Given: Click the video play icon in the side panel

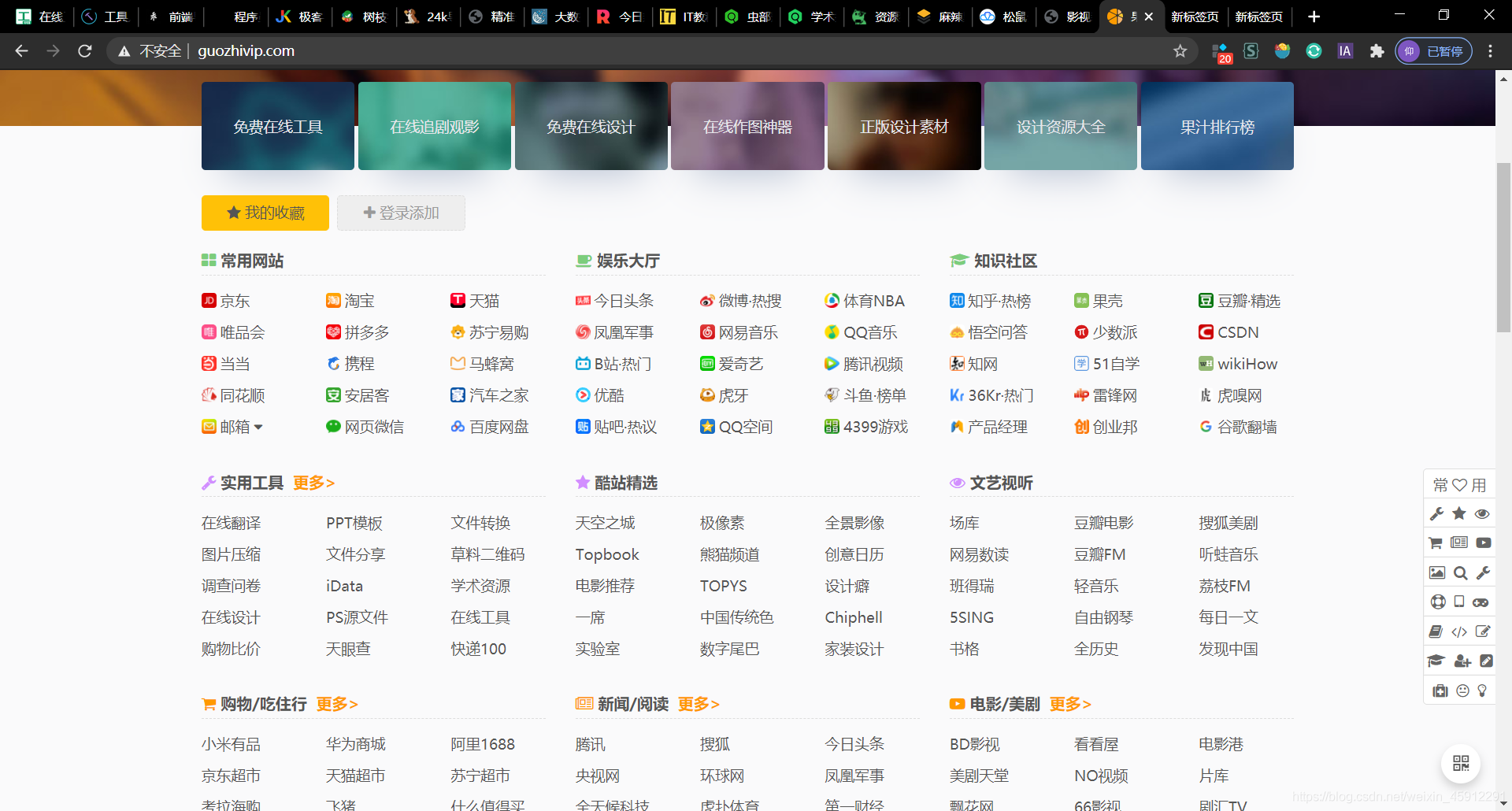Looking at the screenshot, I should coord(1483,543).
